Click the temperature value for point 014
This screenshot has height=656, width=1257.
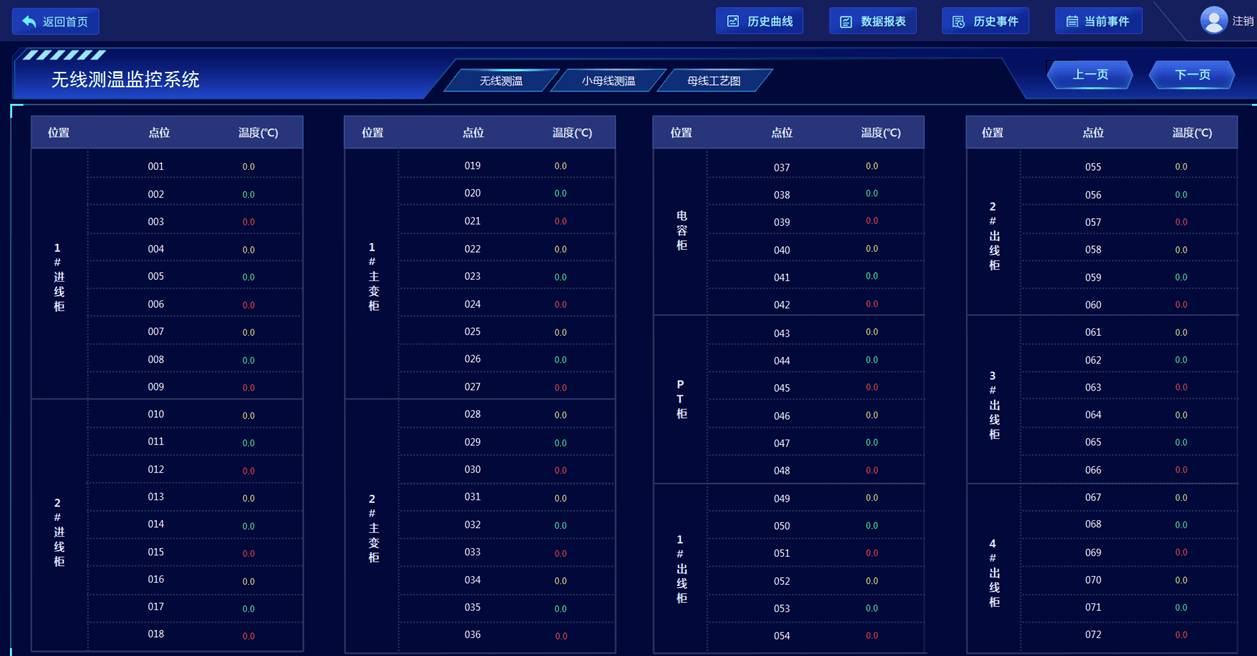[x=249, y=526]
